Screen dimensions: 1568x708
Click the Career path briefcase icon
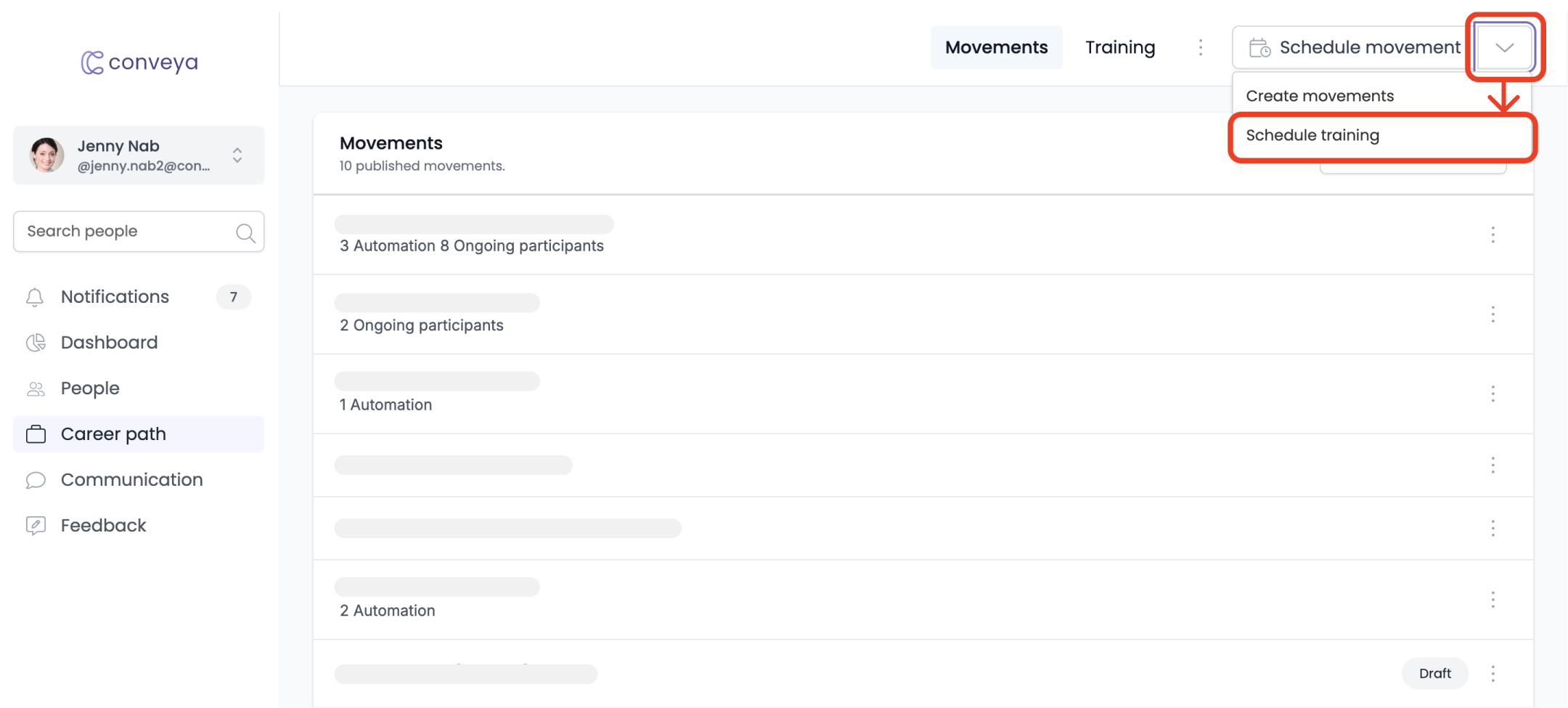click(36, 434)
